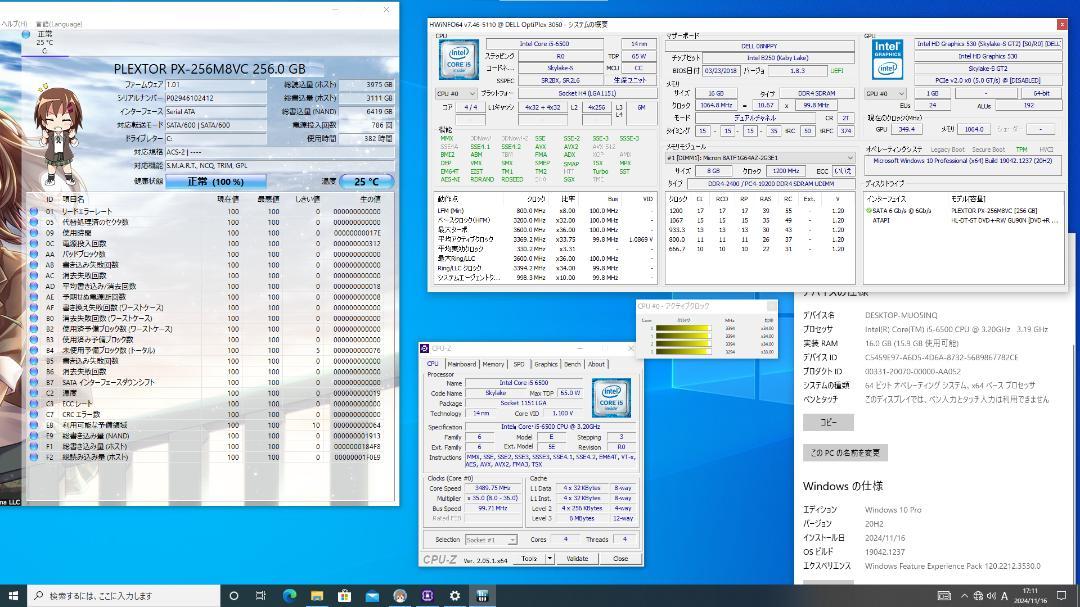Screen dimensions: 1080x607
Task: Open the Mail app from taskbar
Action: click(x=372, y=595)
